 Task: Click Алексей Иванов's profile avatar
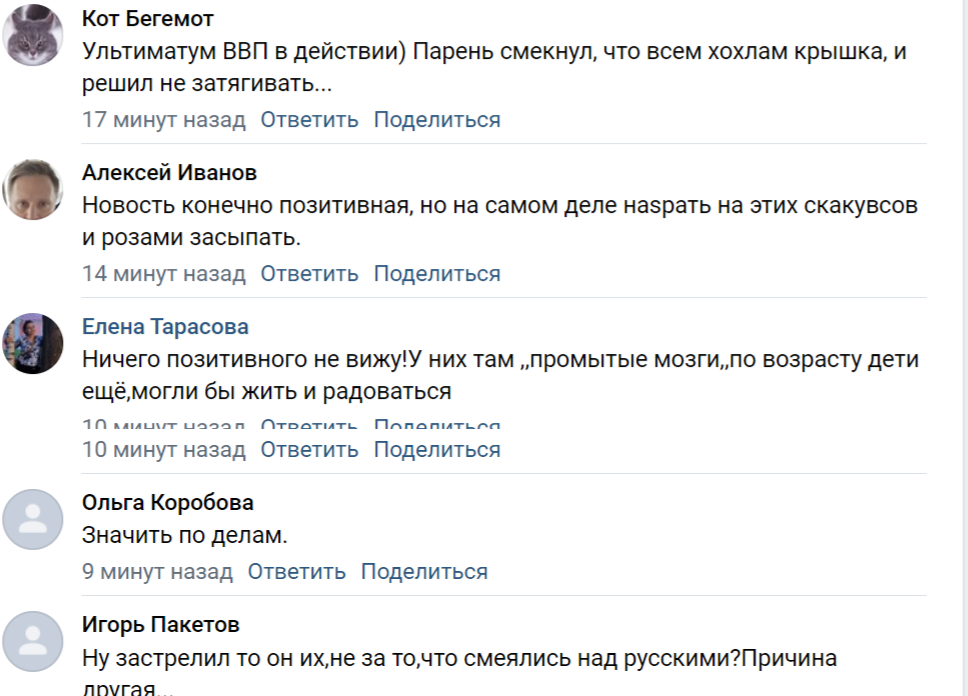[x=33, y=189]
